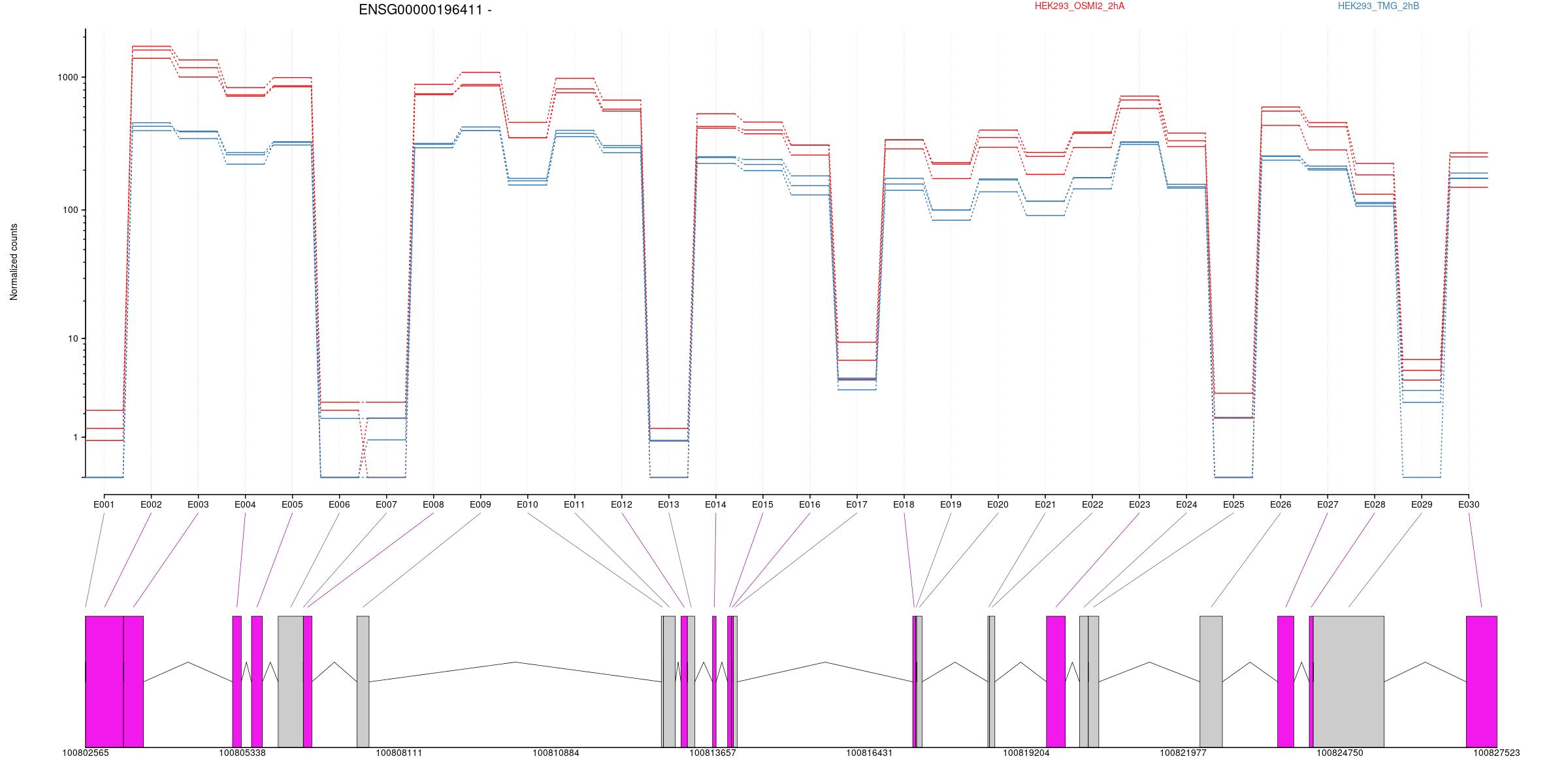Click the large magenta first exon block

click(x=105, y=681)
